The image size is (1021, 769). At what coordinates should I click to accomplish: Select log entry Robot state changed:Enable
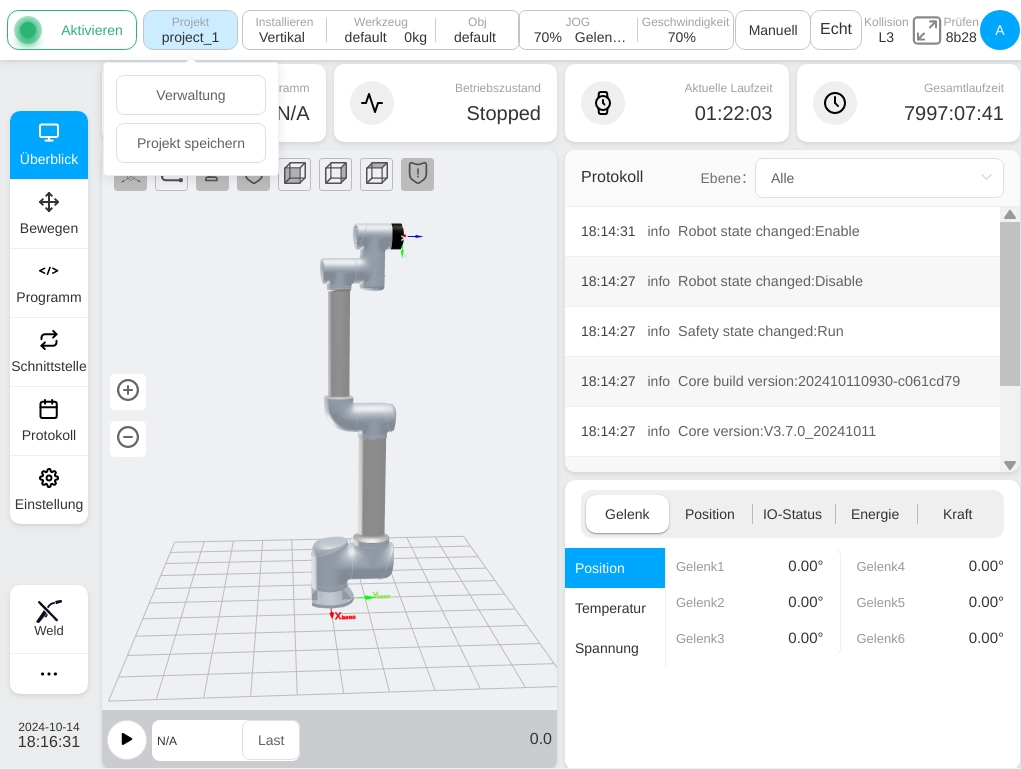click(782, 231)
